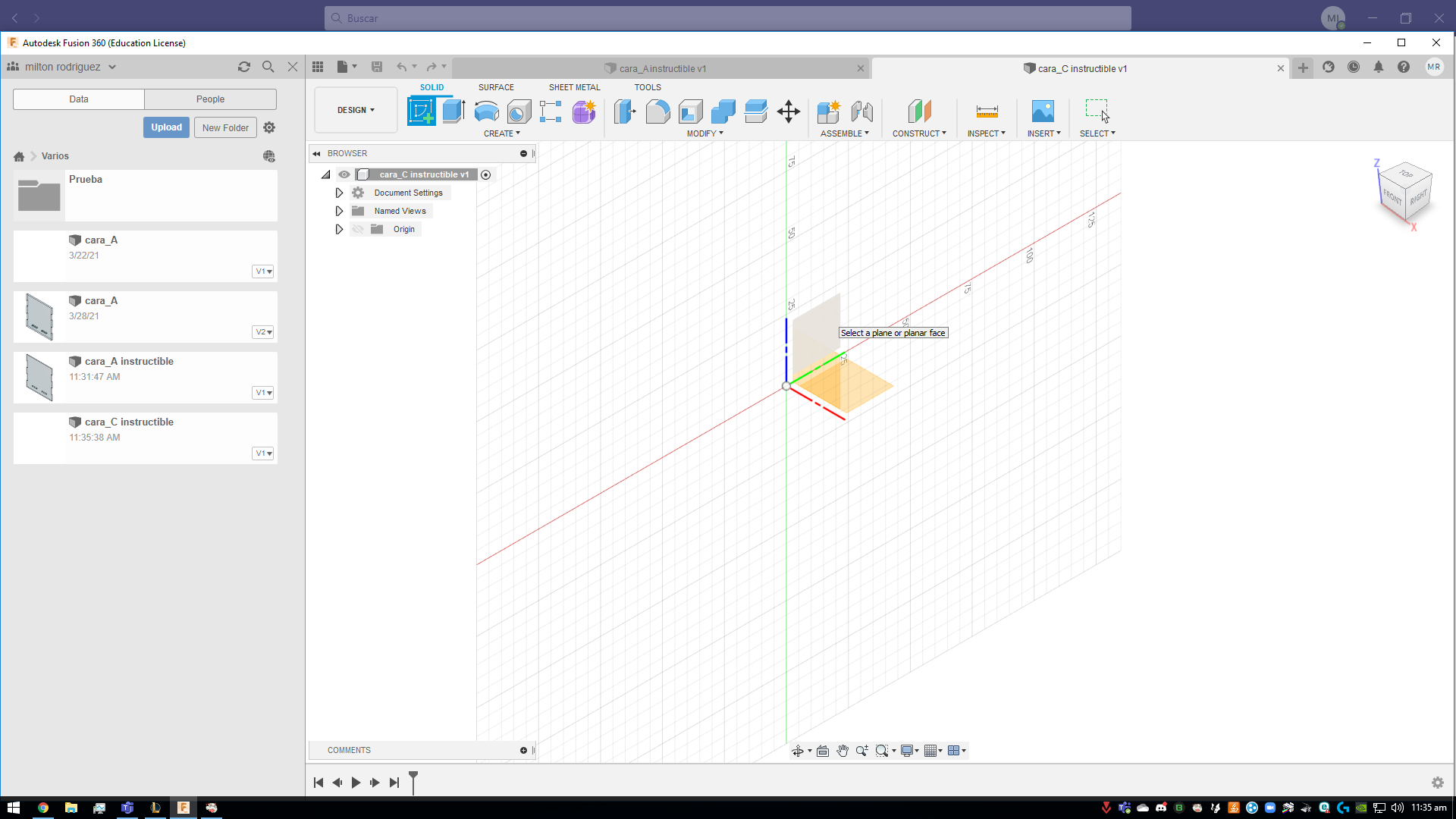Expand Origin node

[339, 229]
